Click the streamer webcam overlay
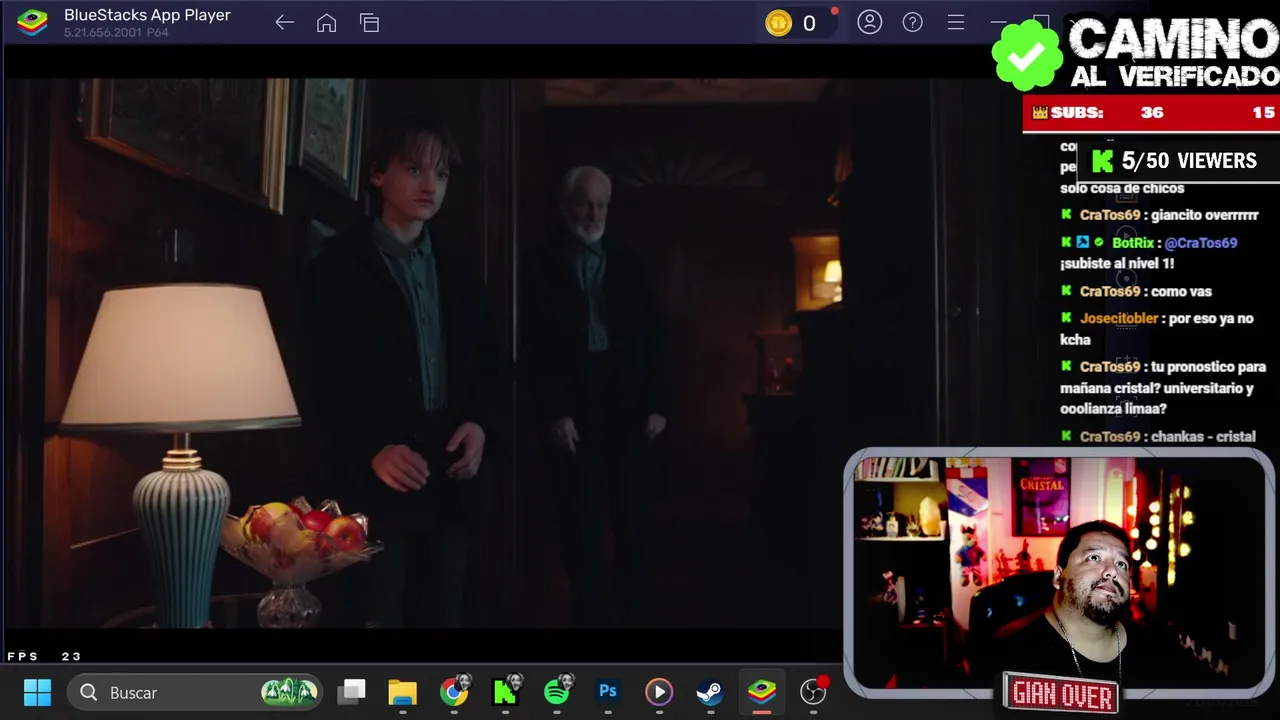The image size is (1280, 720). [x=1059, y=572]
